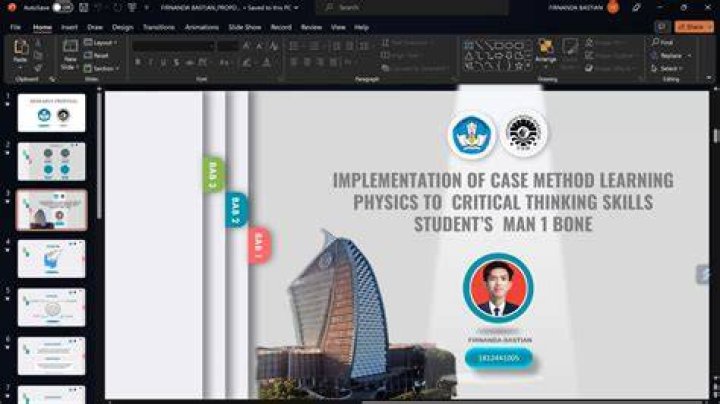The width and height of the screenshot is (720, 404).
Task: Open the font size combo box
Action: tap(228, 46)
